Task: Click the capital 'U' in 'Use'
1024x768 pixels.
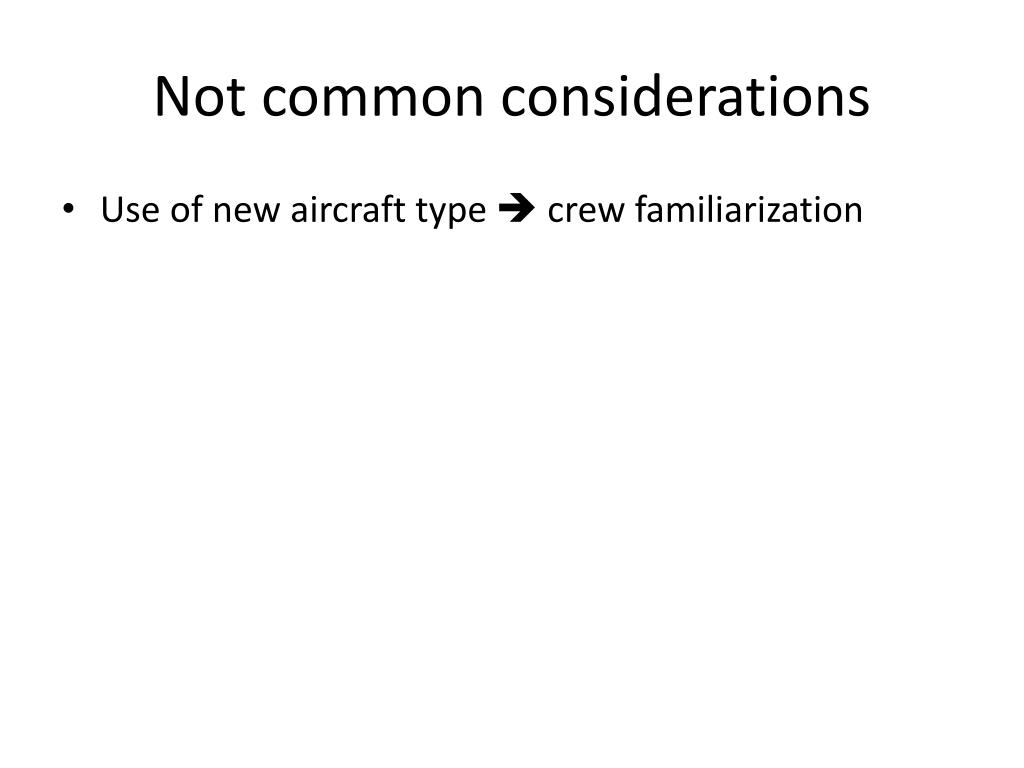Action: click(112, 210)
